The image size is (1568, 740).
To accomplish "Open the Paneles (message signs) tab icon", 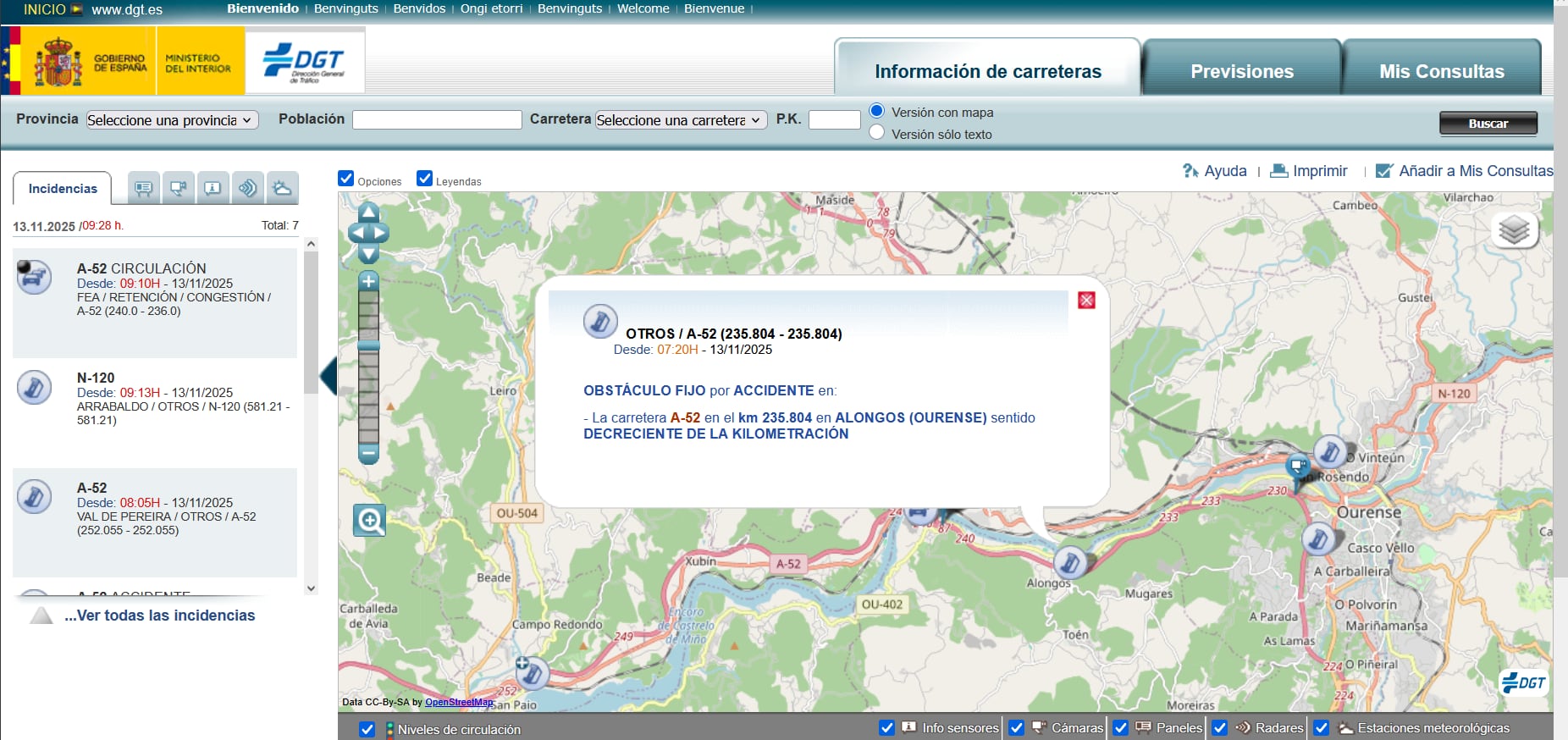I will [144, 188].
